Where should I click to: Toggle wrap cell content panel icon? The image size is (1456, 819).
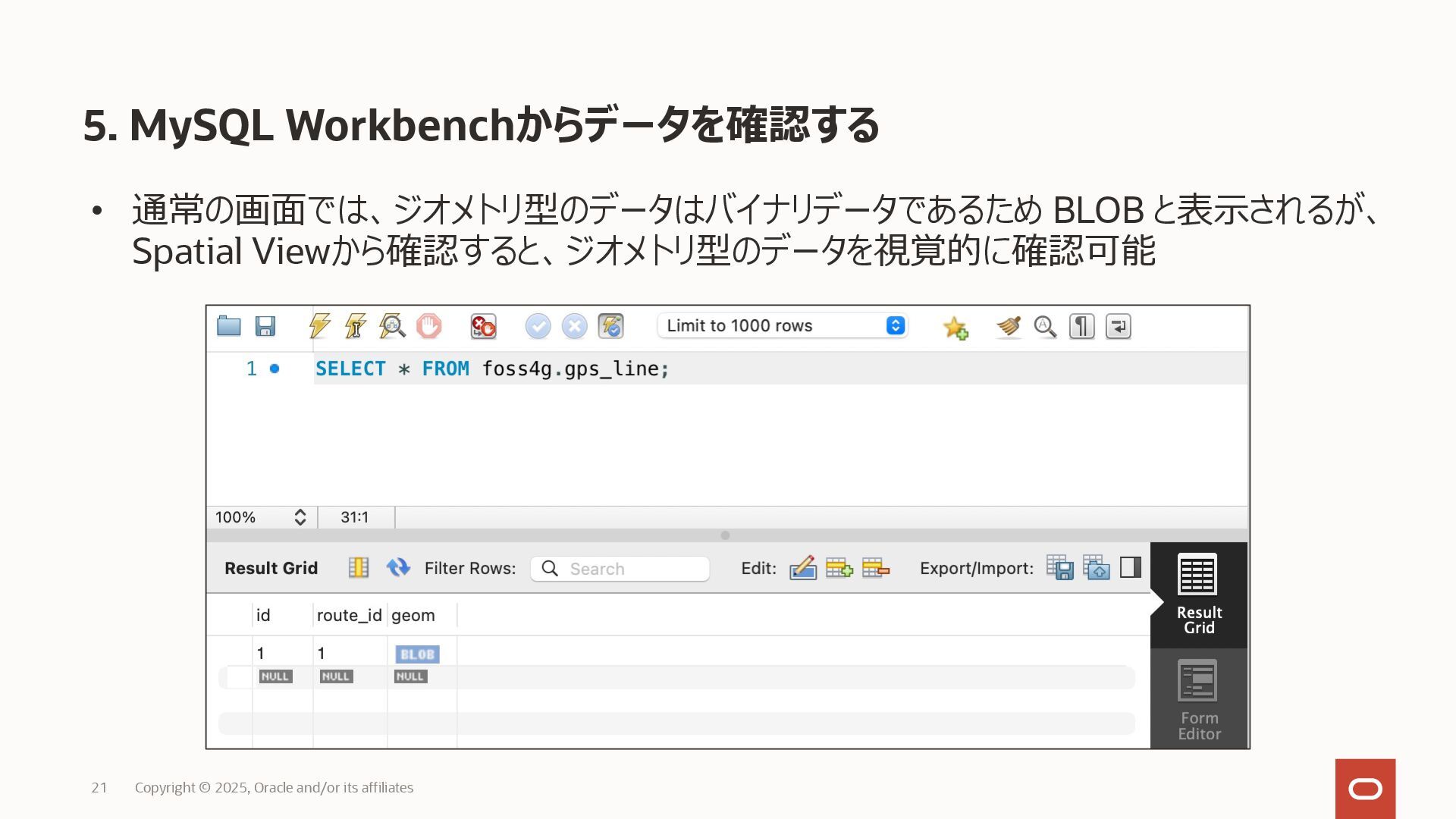click(x=1131, y=567)
